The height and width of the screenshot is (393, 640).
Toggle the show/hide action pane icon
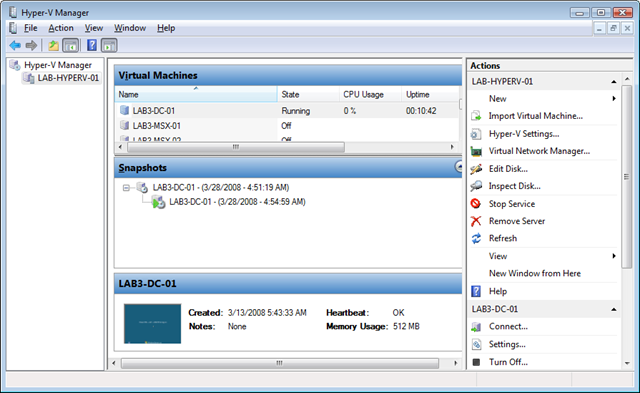[109, 45]
